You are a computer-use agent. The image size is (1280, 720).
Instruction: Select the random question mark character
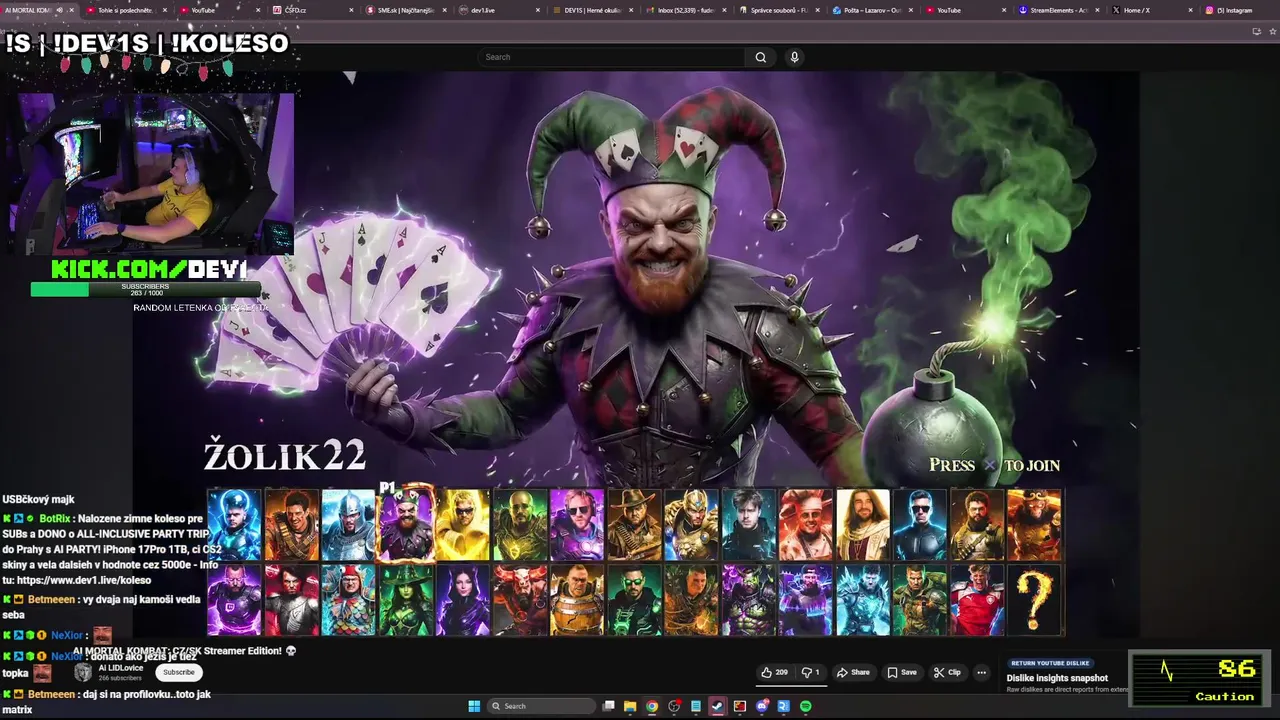[1034, 600]
